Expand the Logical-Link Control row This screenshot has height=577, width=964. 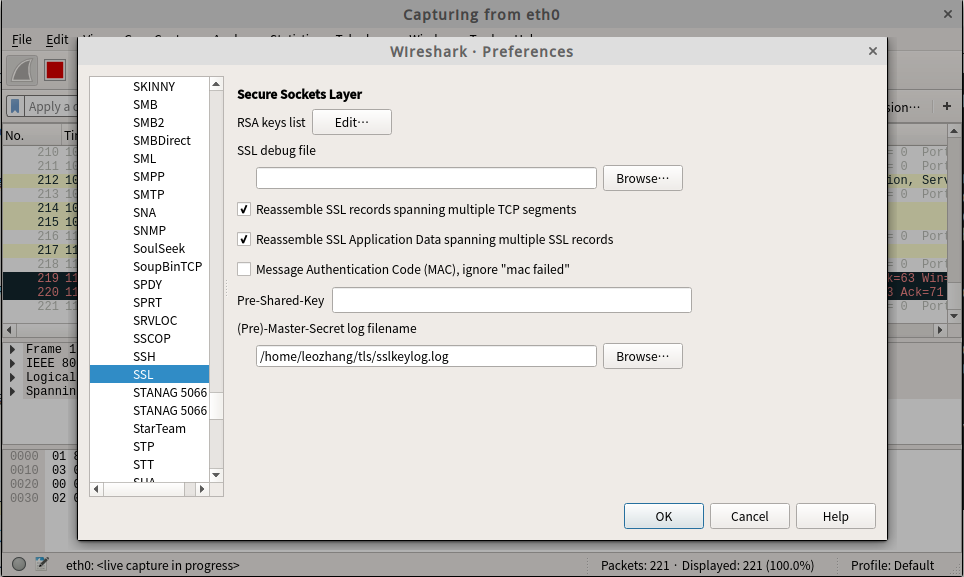click(14, 378)
